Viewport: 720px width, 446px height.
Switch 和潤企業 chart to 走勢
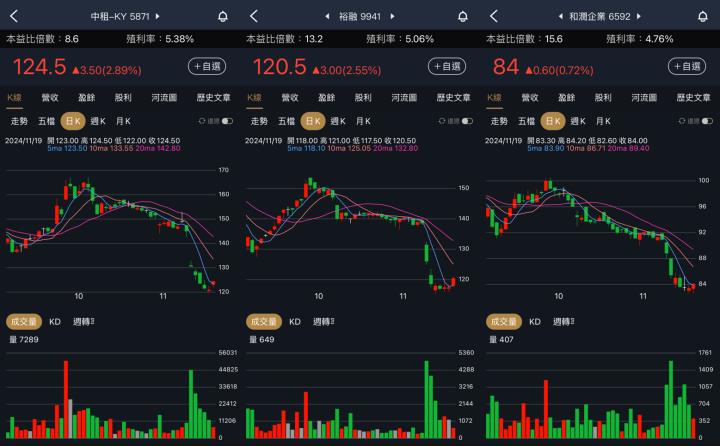[499, 121]
